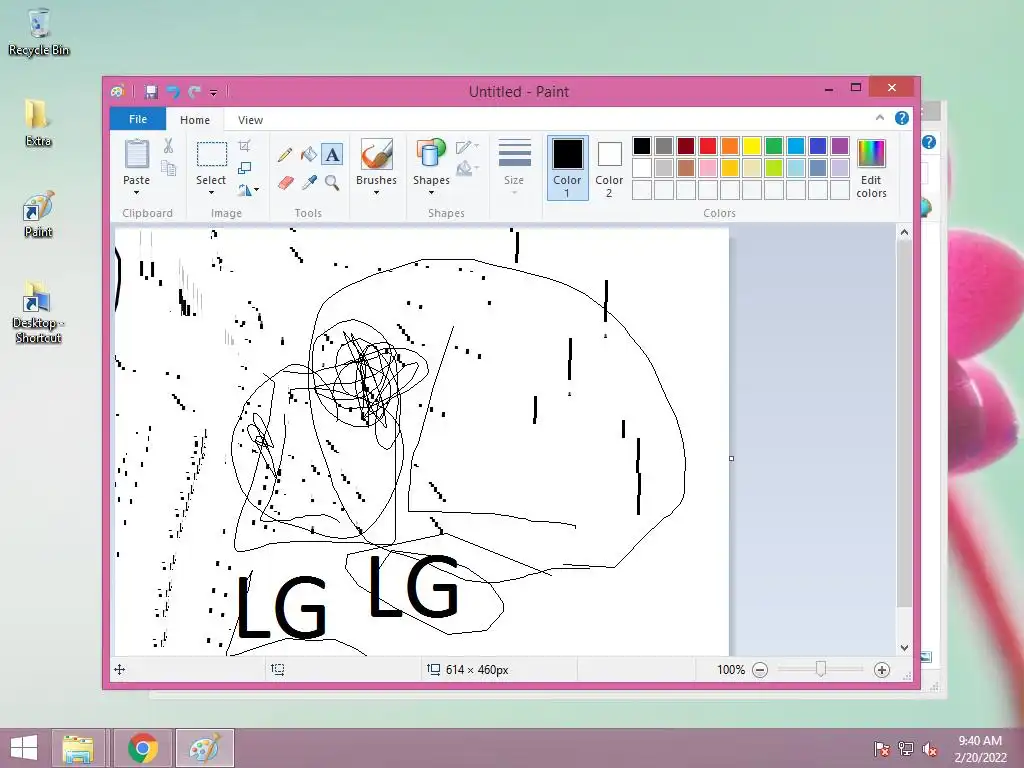
Task: Select the Pencil tool
Action: [x=285, y=155]
